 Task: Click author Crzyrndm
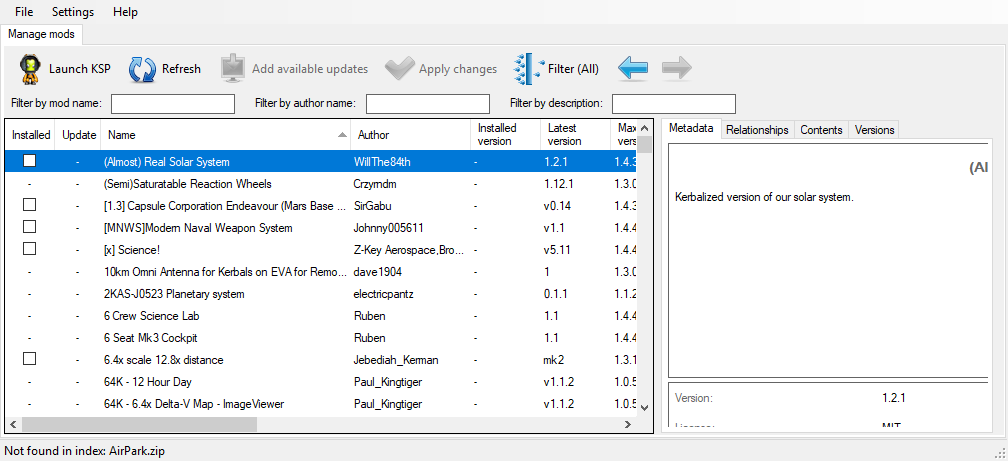377,184
